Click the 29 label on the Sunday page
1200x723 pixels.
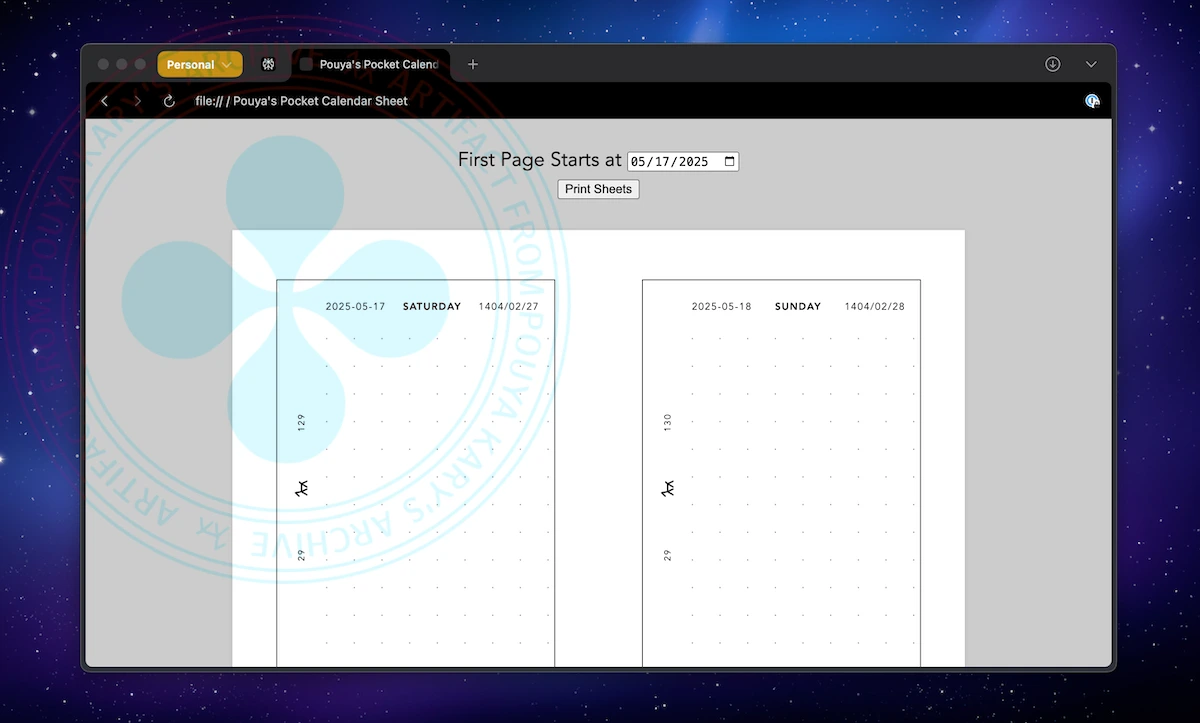[667, 554]
